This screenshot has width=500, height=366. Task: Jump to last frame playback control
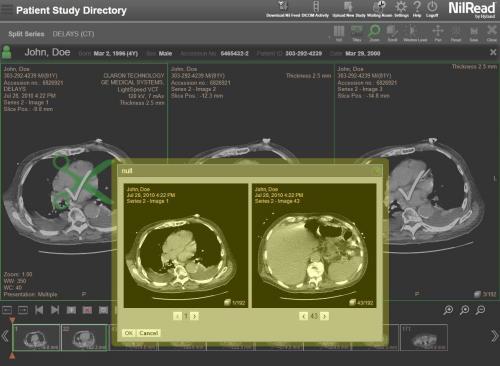(55, 310)
